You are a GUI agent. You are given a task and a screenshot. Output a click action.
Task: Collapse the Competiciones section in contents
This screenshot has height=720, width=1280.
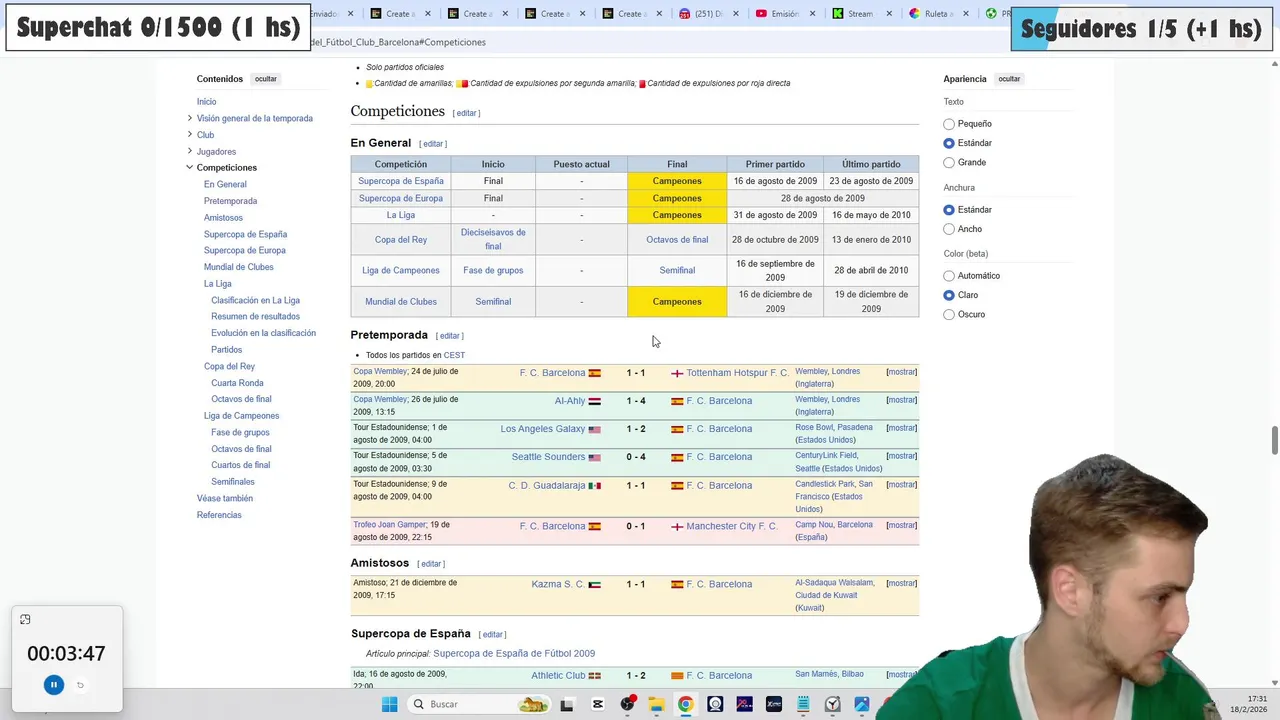(189, 167)
